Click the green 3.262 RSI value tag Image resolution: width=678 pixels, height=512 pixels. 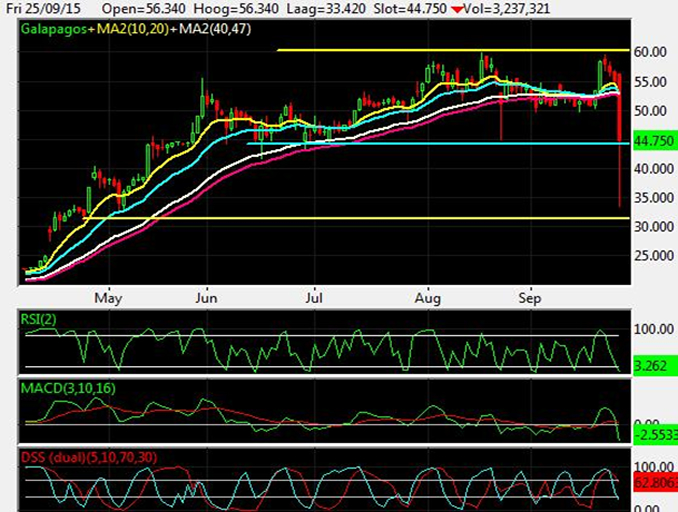pyautogui.click(x=651, y=366)
